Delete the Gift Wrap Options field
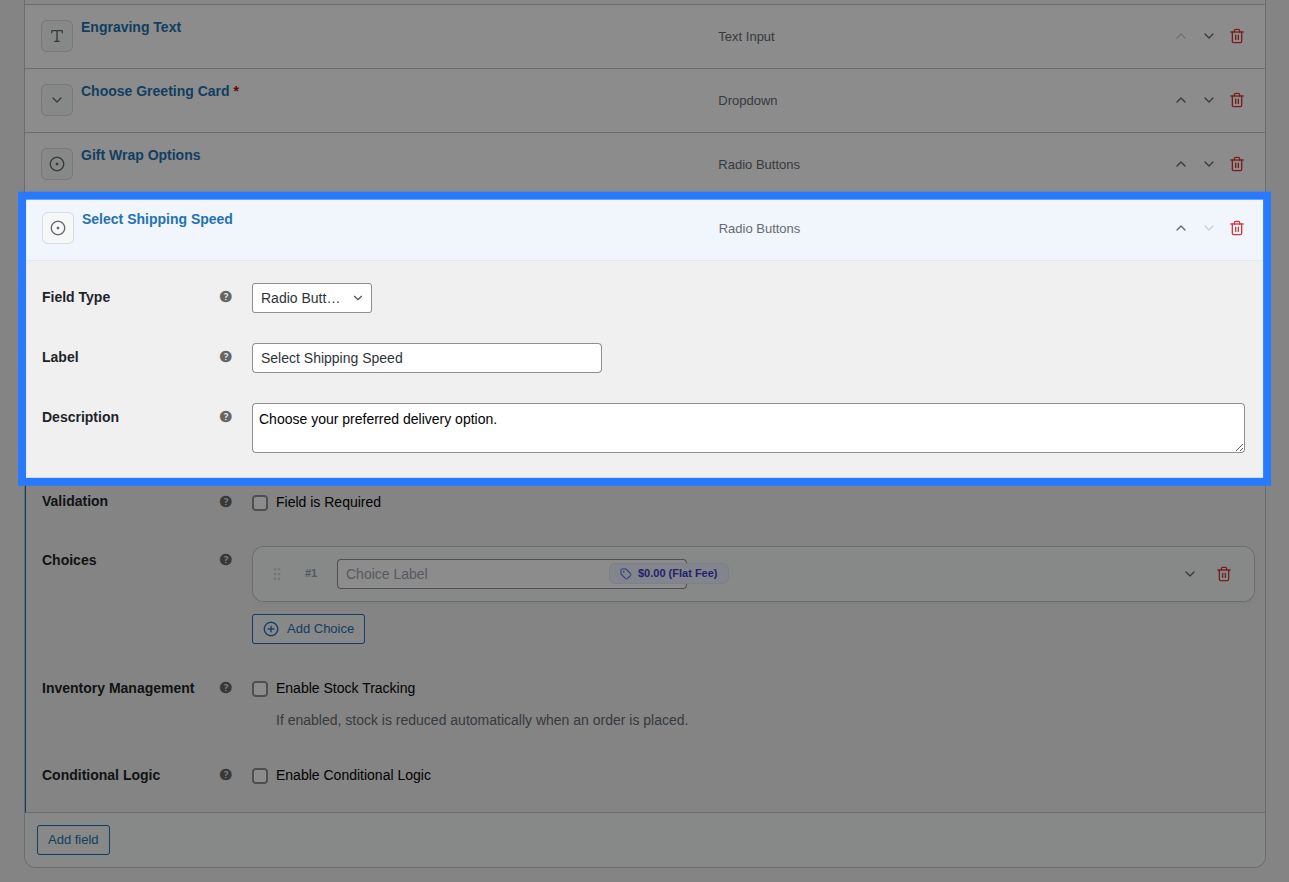 click(1237, 164)
